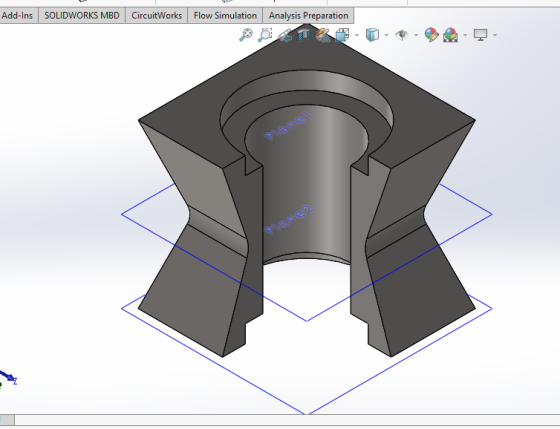Activate the Zoom to Area tool
560x429 pixels.
pyautogui.click(x=265, y=35)
